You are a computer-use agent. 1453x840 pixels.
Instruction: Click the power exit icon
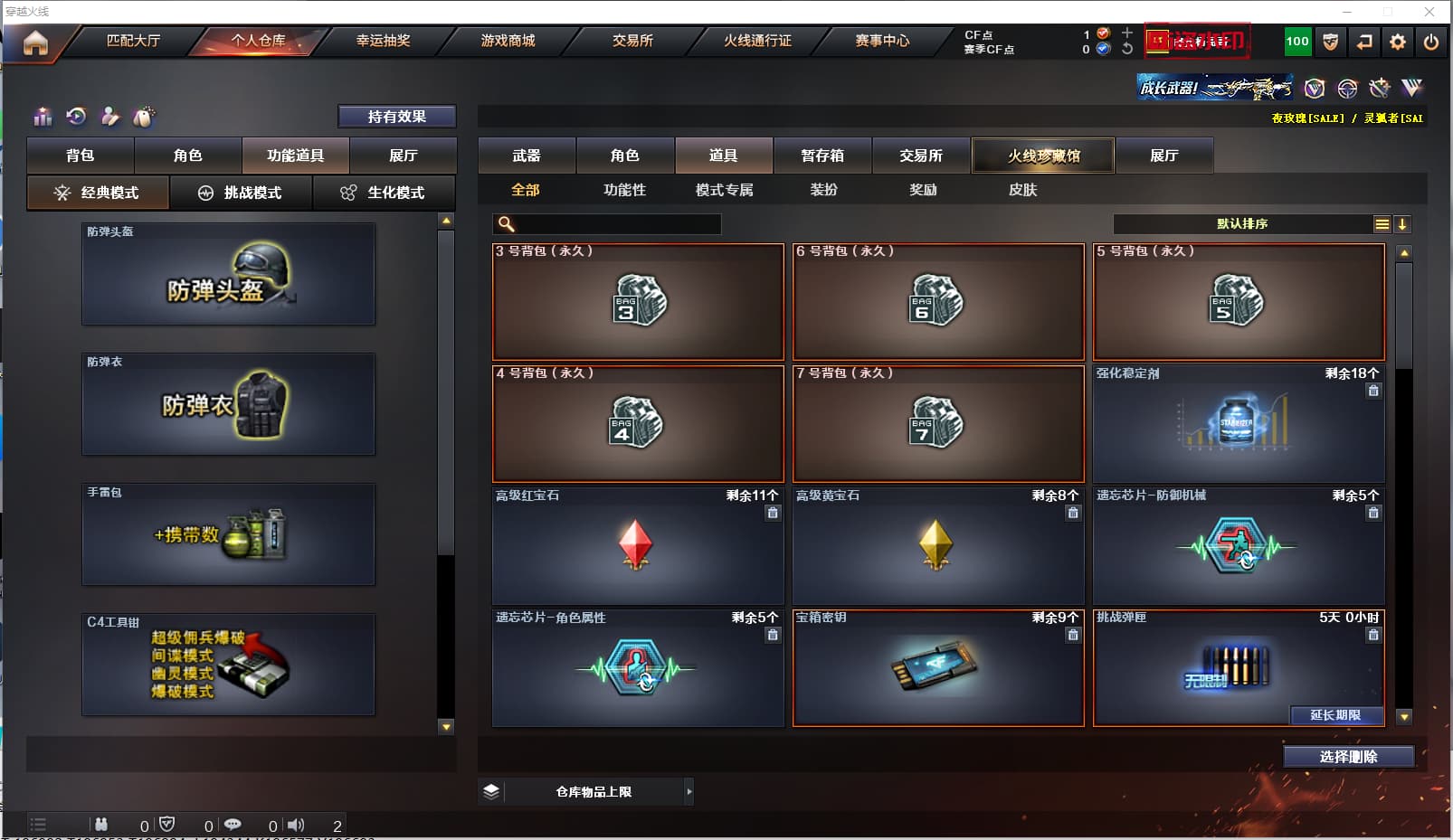[1431, 42]
